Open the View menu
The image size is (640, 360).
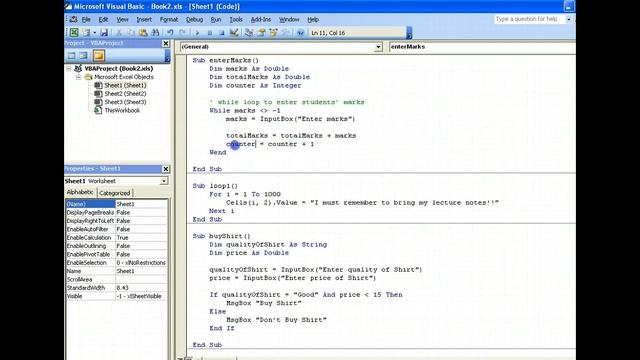(x=122, y=20)
